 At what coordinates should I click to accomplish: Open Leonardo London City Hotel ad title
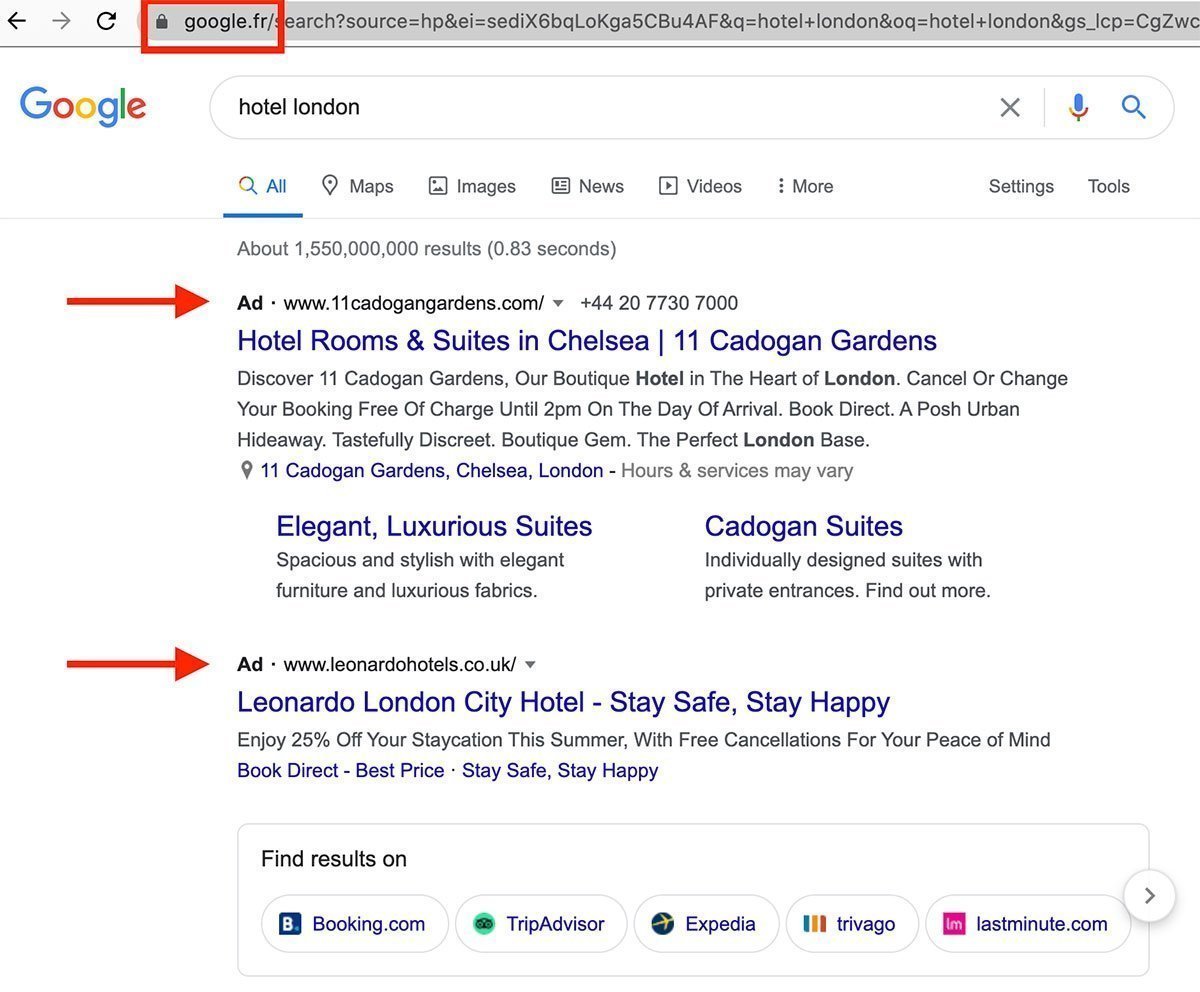563,702
